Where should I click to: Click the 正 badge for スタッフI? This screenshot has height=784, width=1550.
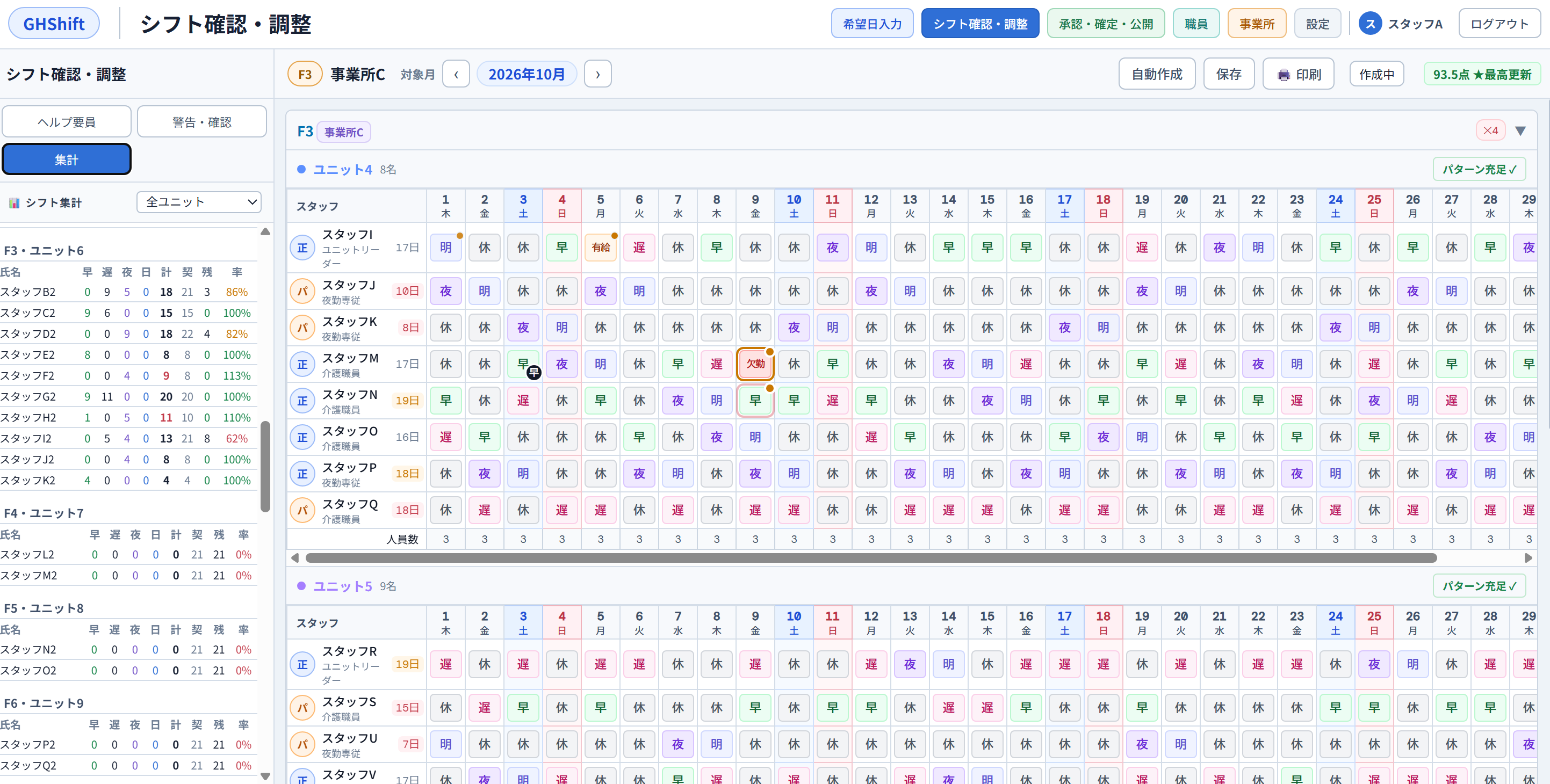coord(302,247)
